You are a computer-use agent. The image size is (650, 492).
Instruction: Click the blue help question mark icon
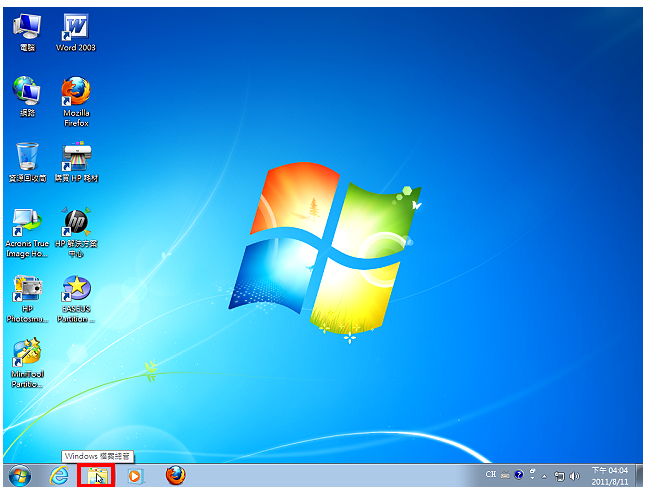519,475
